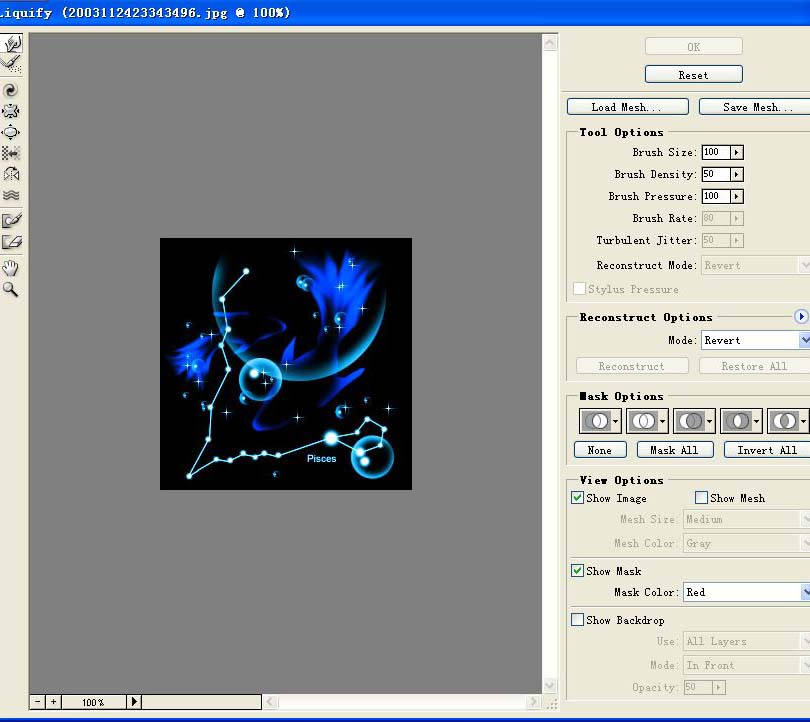
Task: Select the Freeze Mask tool
Action: click(12, 220)
